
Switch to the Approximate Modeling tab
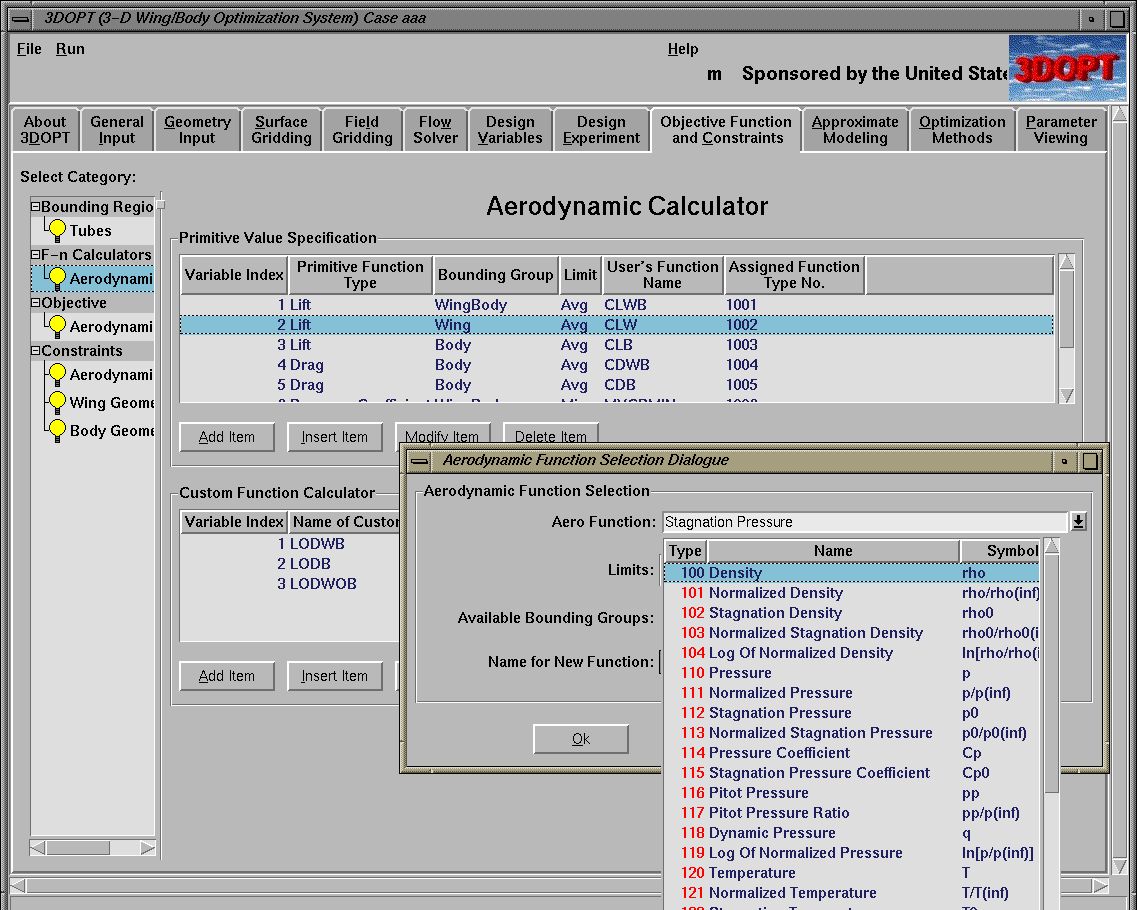coord(855,130)
